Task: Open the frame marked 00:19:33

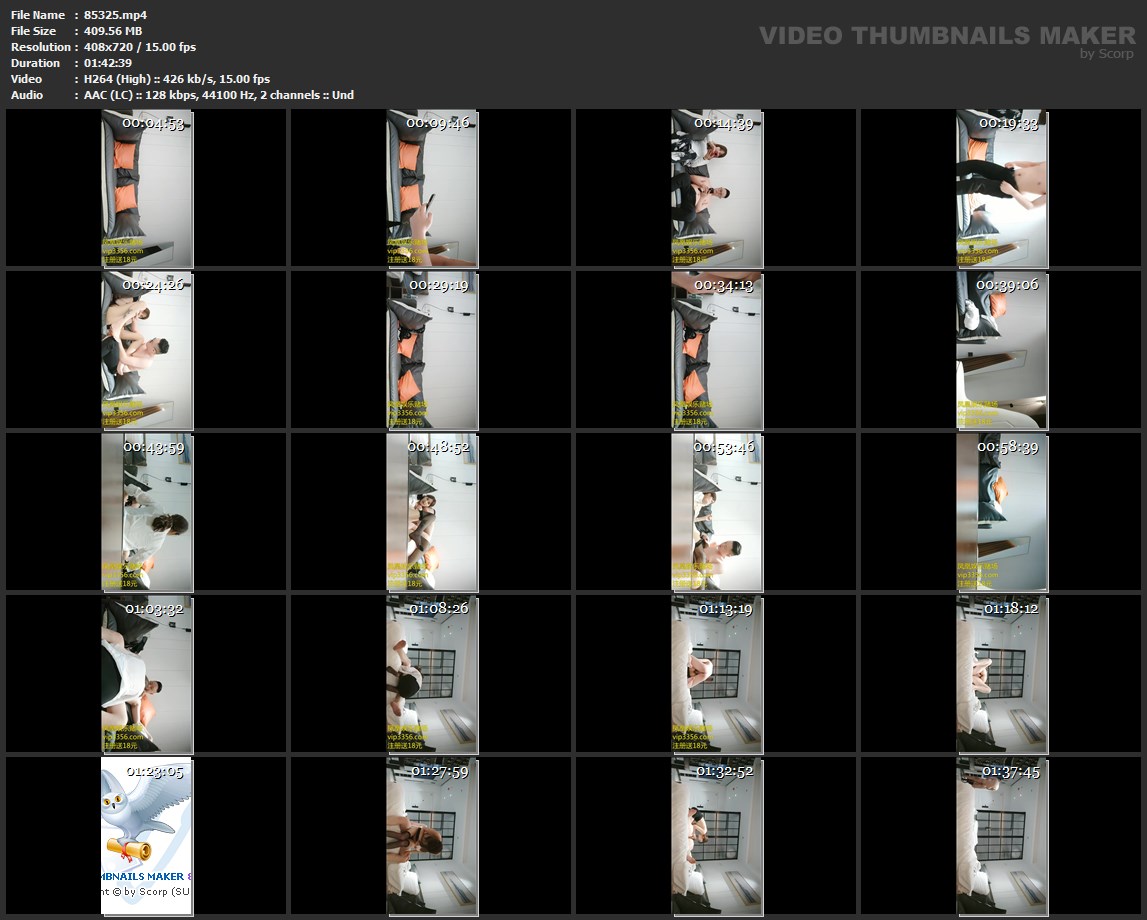Action: coord(1001,188)
